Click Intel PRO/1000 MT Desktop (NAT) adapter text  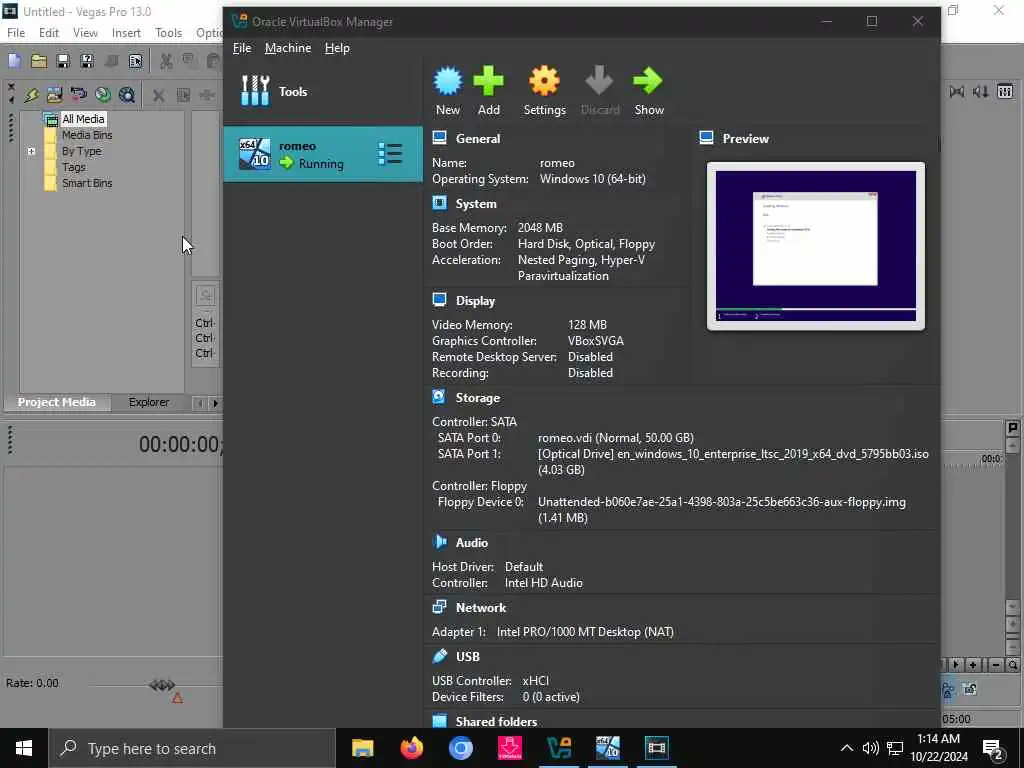coord(585,632)
